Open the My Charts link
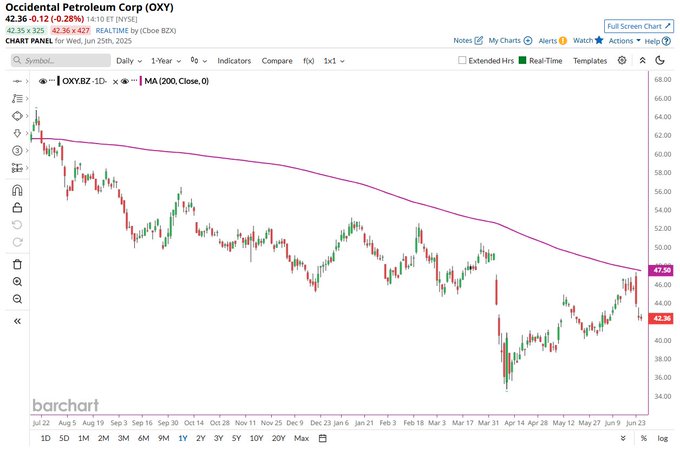The image size is (680, 449). pyautogui.click(x=509, y=41)
